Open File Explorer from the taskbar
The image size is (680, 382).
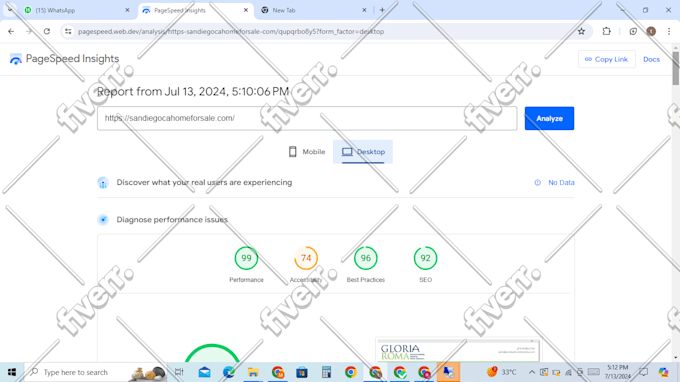pyautogui.click(x=253, y=372)
